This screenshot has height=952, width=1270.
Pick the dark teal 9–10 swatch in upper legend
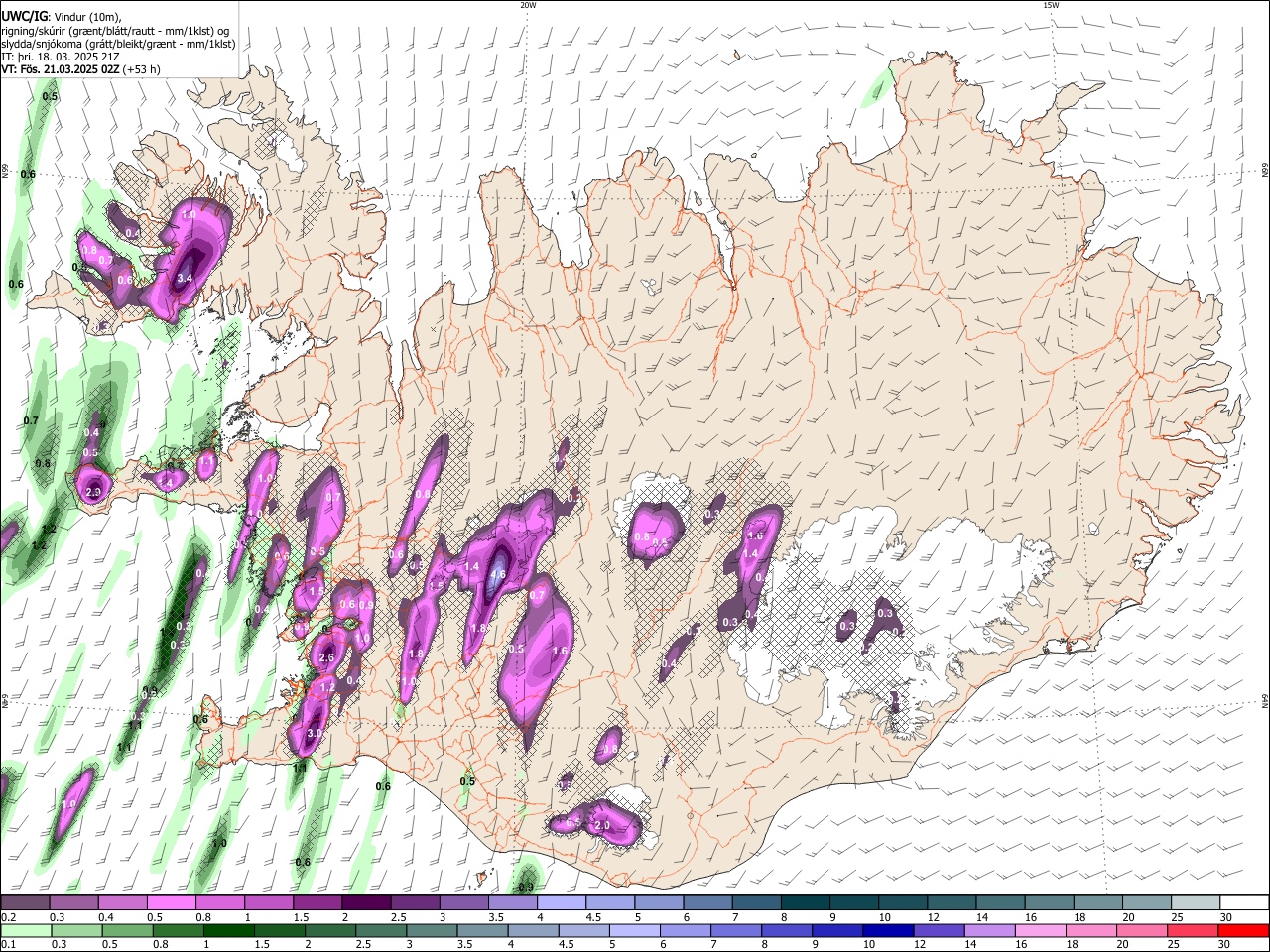(x=853, y=903)
